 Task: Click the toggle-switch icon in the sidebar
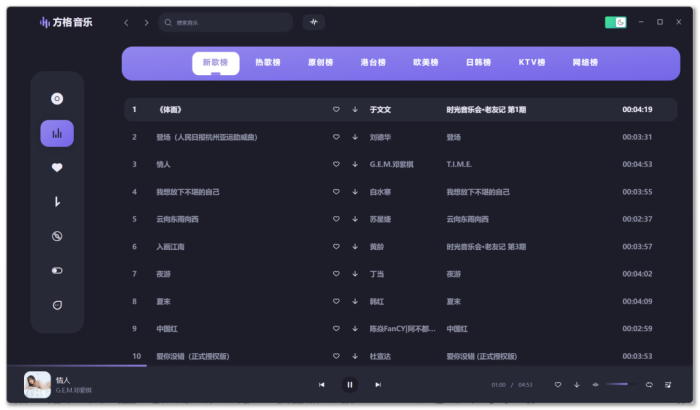tap(57, 270)
